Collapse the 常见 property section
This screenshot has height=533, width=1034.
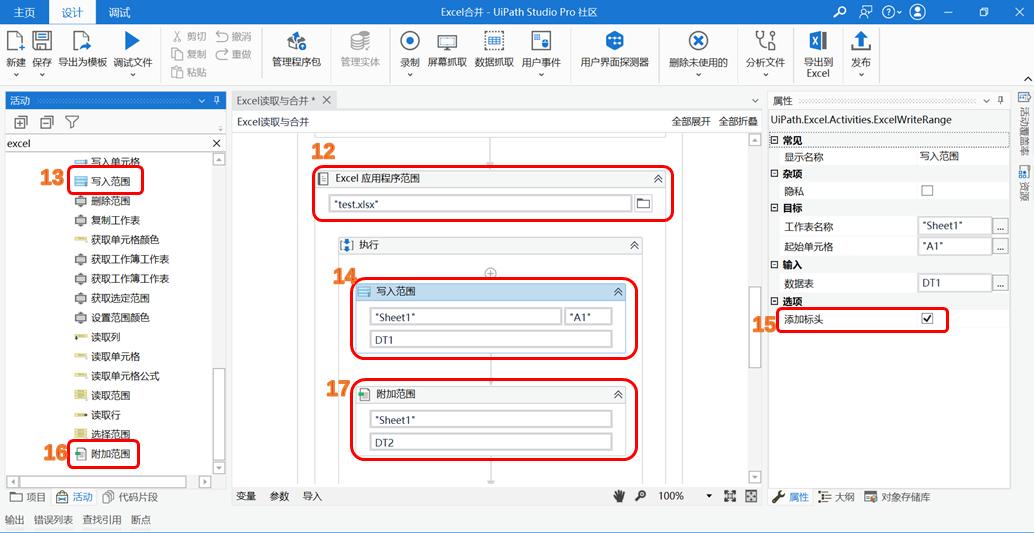tap(774, 141)
